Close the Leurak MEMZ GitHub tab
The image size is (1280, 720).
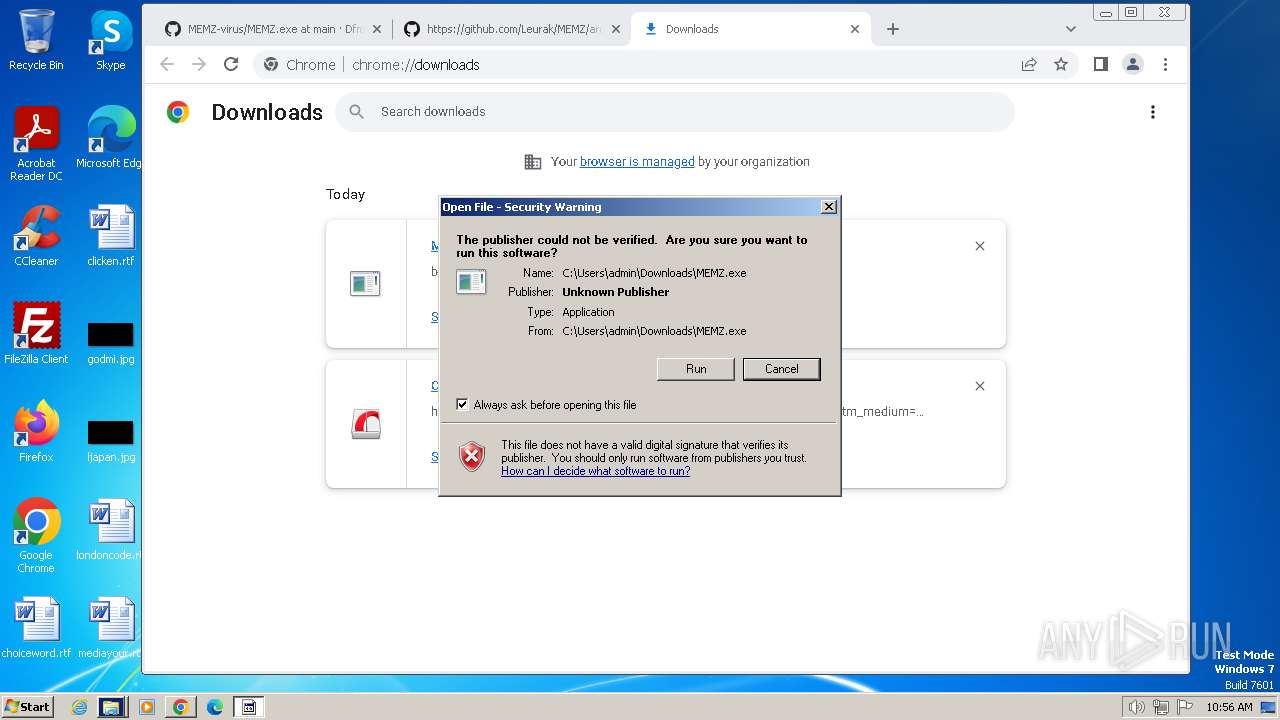coord(616,29)
